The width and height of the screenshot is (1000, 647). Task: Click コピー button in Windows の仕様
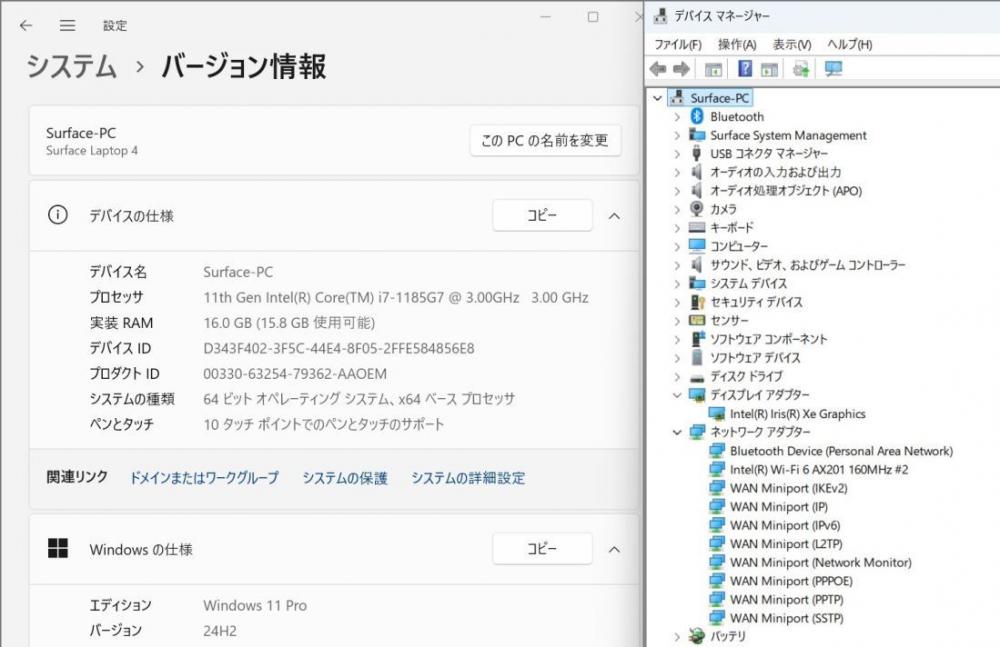click(542, 548)
